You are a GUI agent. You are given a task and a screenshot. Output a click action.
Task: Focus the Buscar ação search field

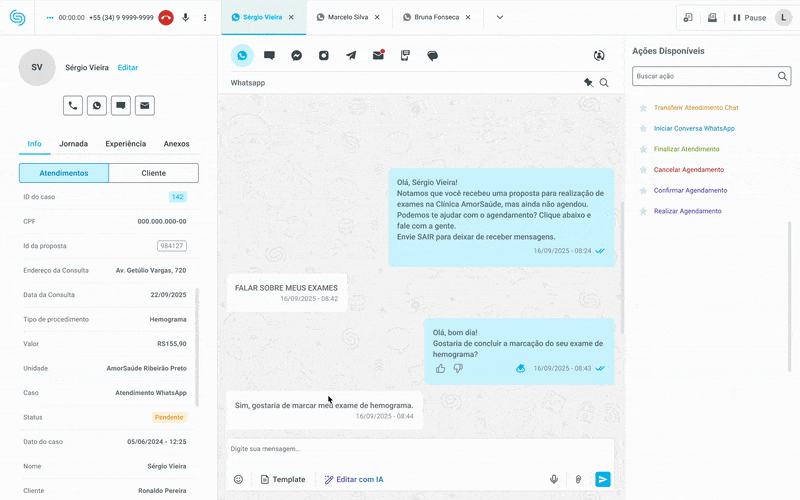coord(711,76)
